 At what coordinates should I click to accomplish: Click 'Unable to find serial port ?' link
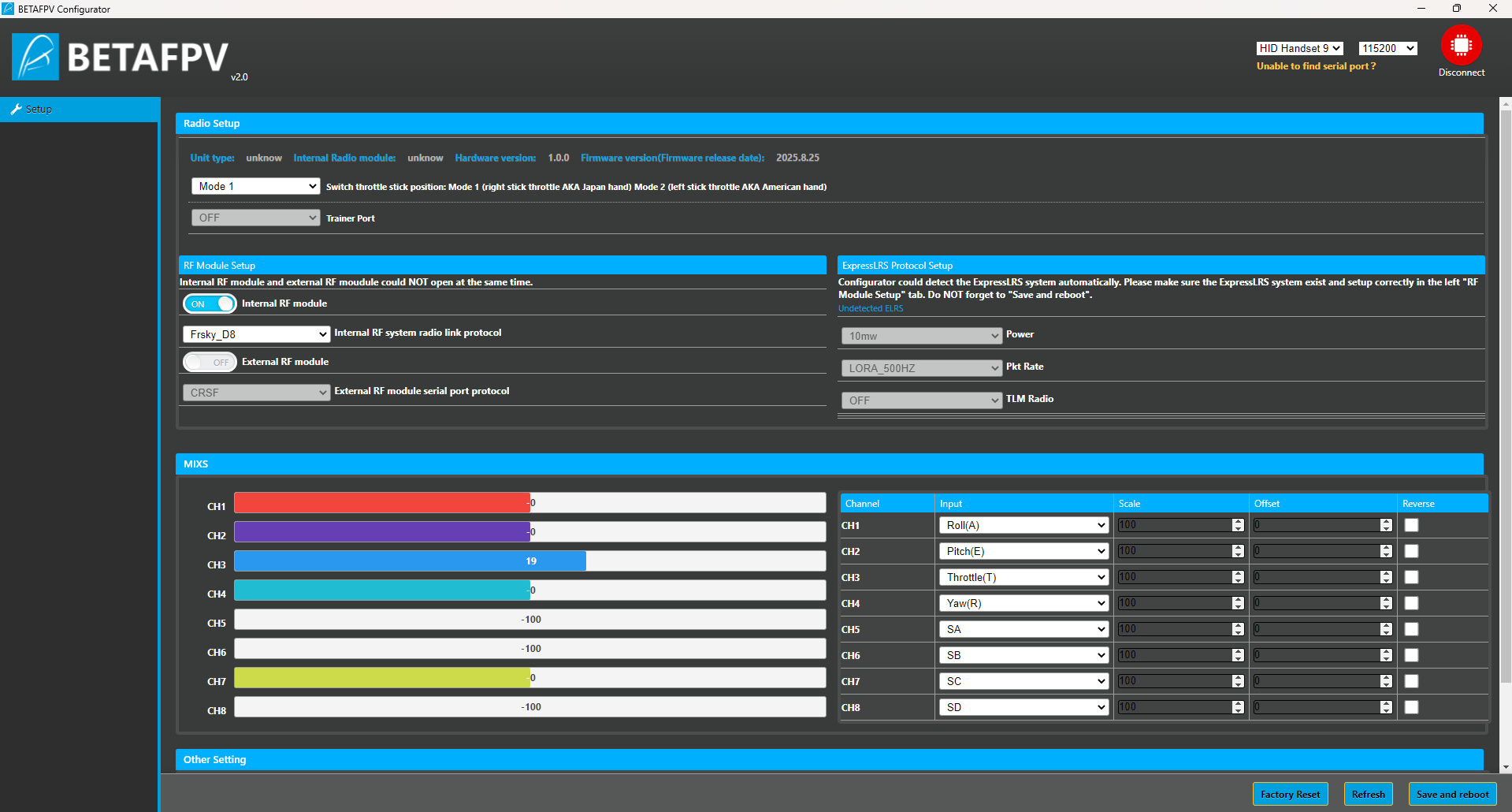[x=1317, y=66]
